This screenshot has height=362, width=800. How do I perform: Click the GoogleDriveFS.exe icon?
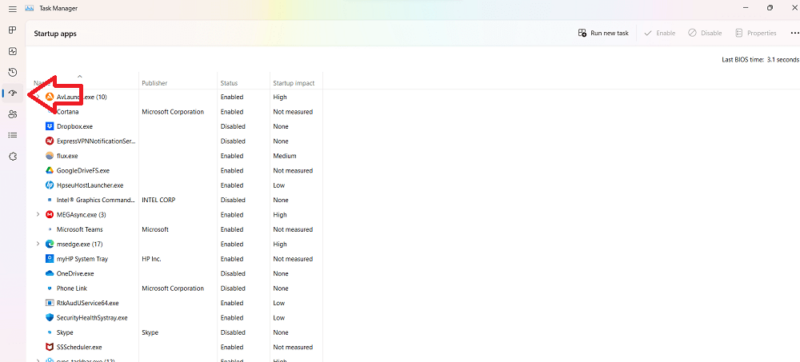[x=49, y=171]
